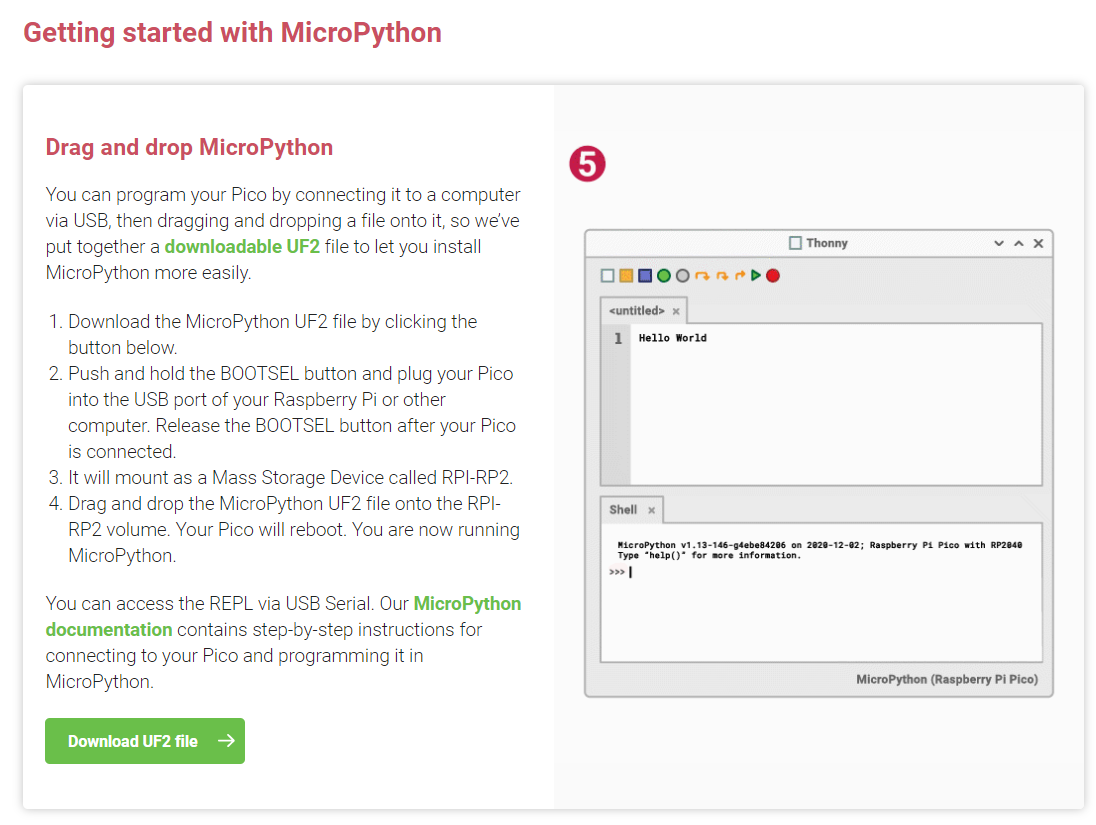Image resolution: width=1096 pixels, height=825 pixels.
Task: Close the Shell tab via its x
Action: tap(651, 510)
